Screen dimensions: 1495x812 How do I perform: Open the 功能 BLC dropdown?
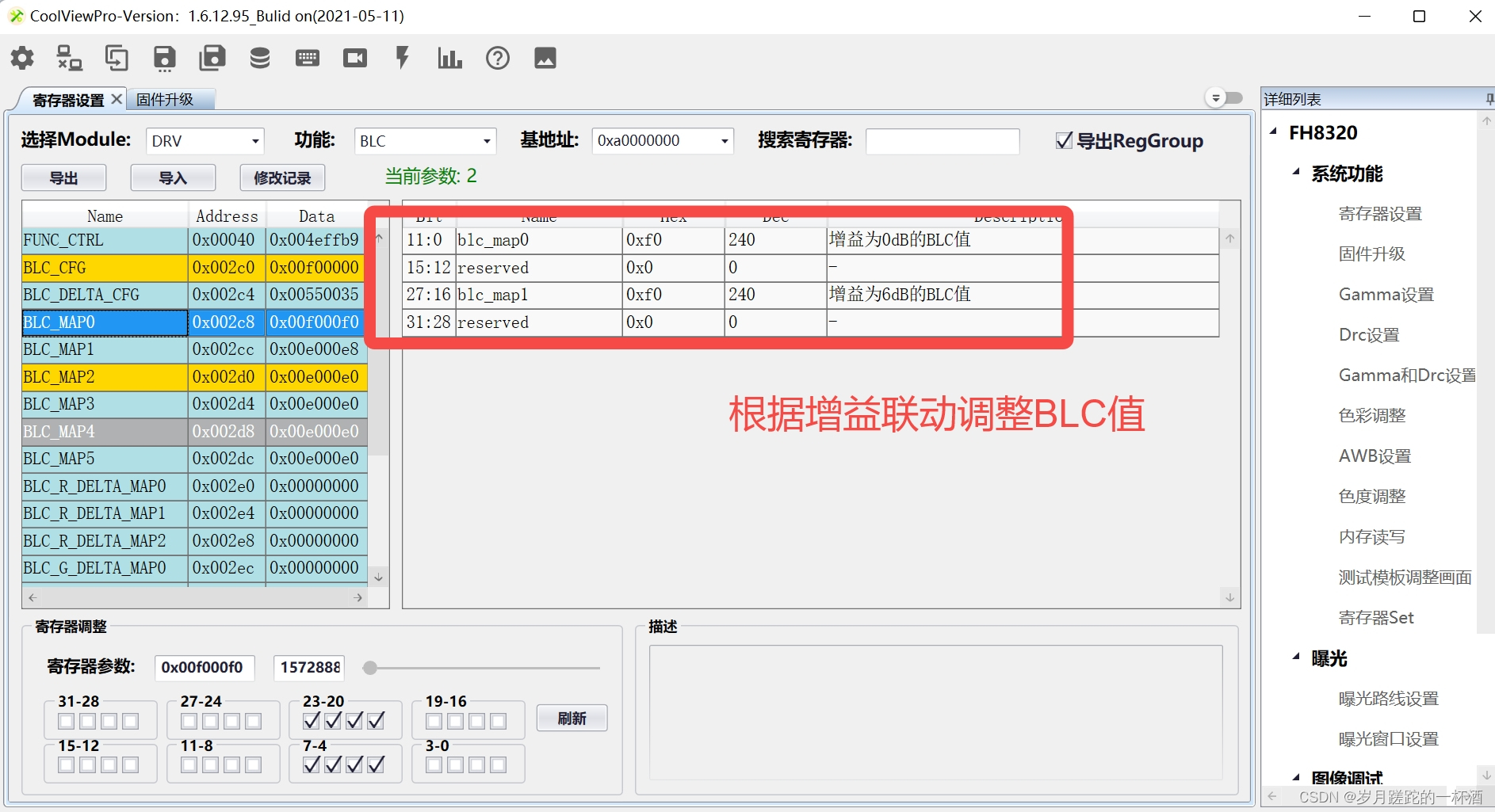point(425,141)
